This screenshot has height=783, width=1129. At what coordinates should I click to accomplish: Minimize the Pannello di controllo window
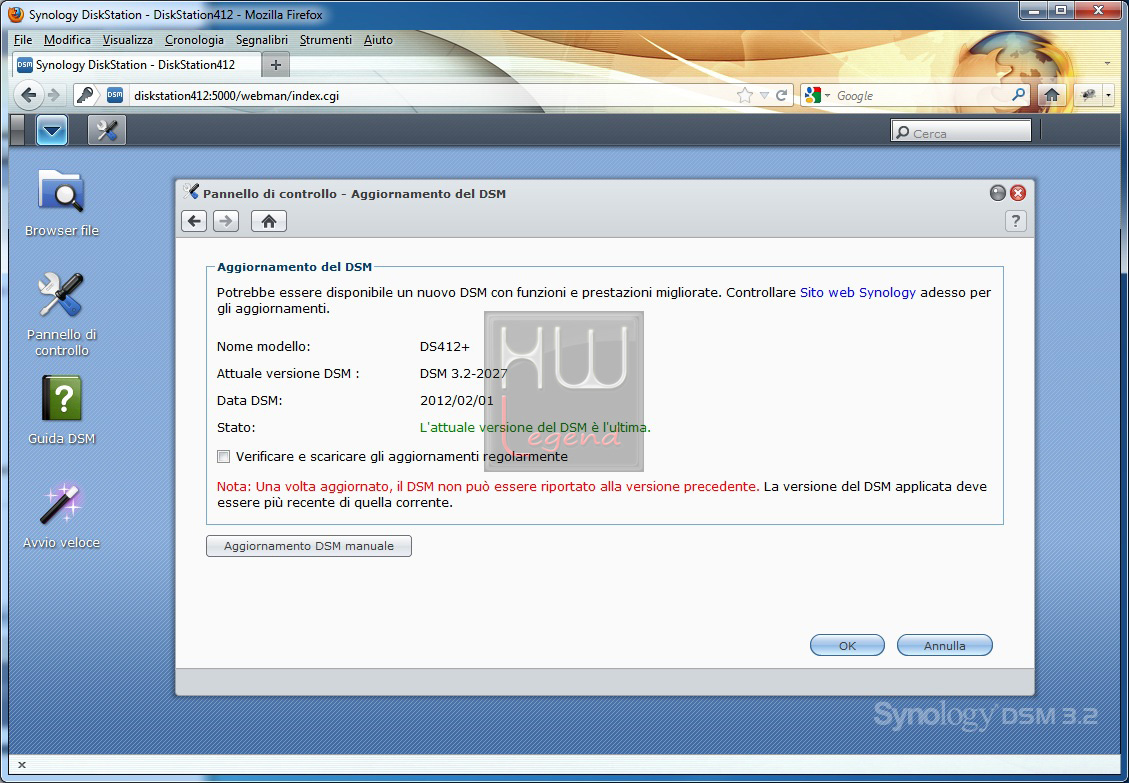coord(997,193)
